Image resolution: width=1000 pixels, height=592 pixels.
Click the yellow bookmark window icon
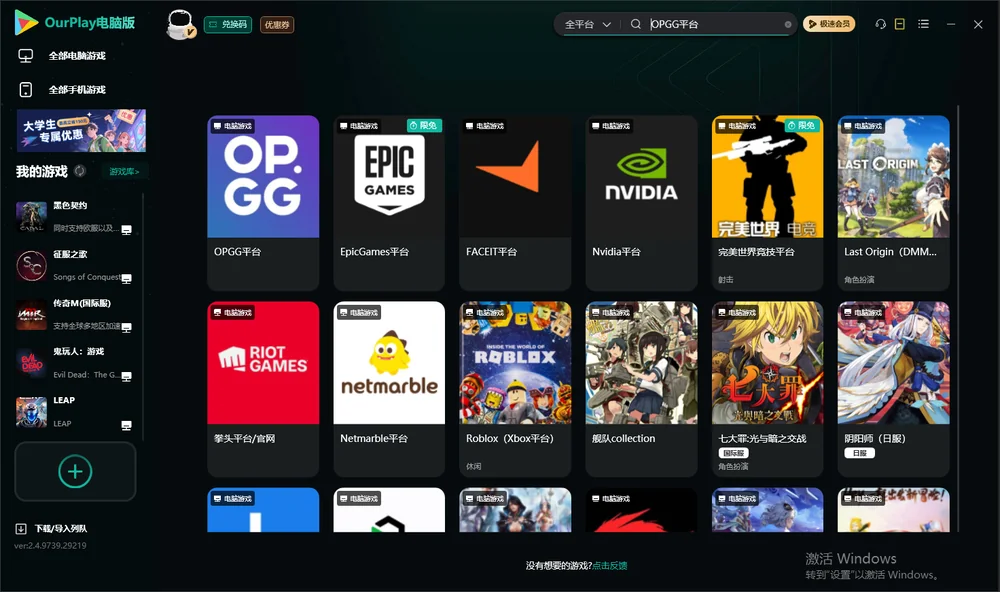[900, 24]
